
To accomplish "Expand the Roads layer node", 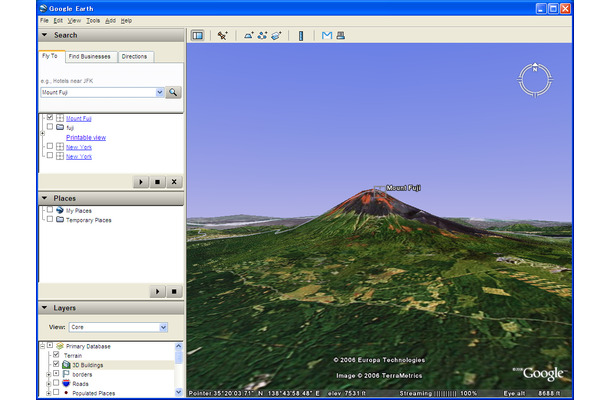I will click(x=49, y=384).
